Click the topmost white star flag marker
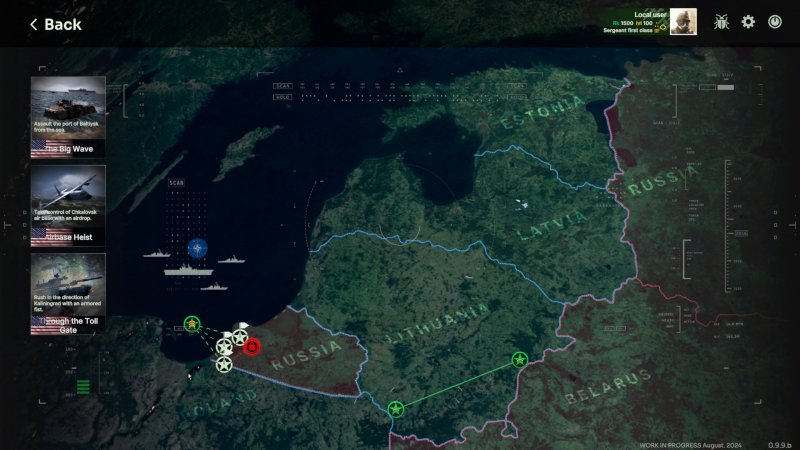This screenshot has height=450, width=800. (x=240, y=337)
